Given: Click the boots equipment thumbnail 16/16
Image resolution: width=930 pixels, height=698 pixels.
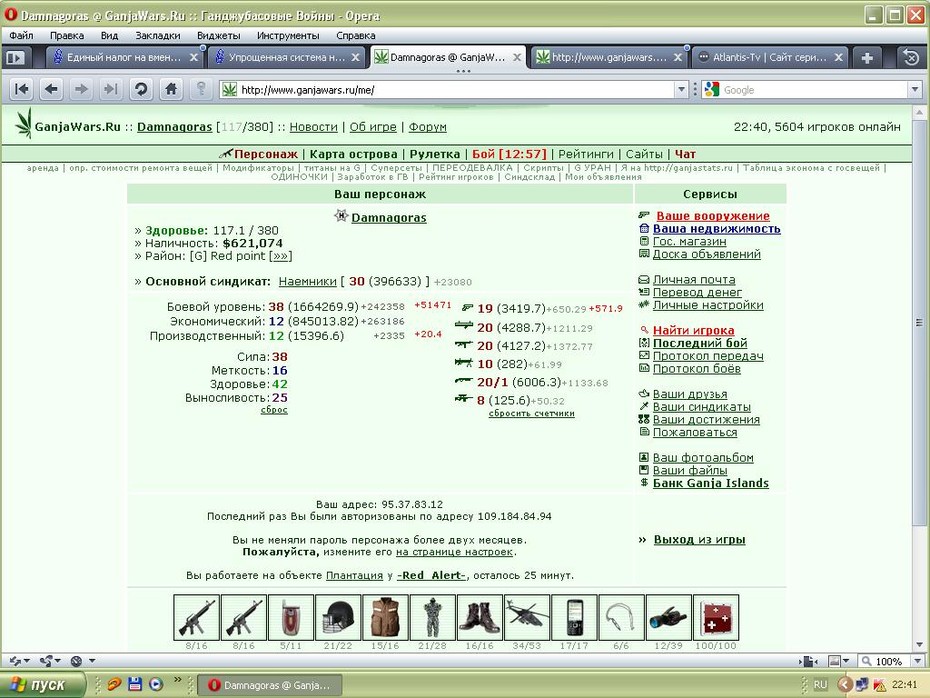Looking at the screenshot, I should 479,617.
